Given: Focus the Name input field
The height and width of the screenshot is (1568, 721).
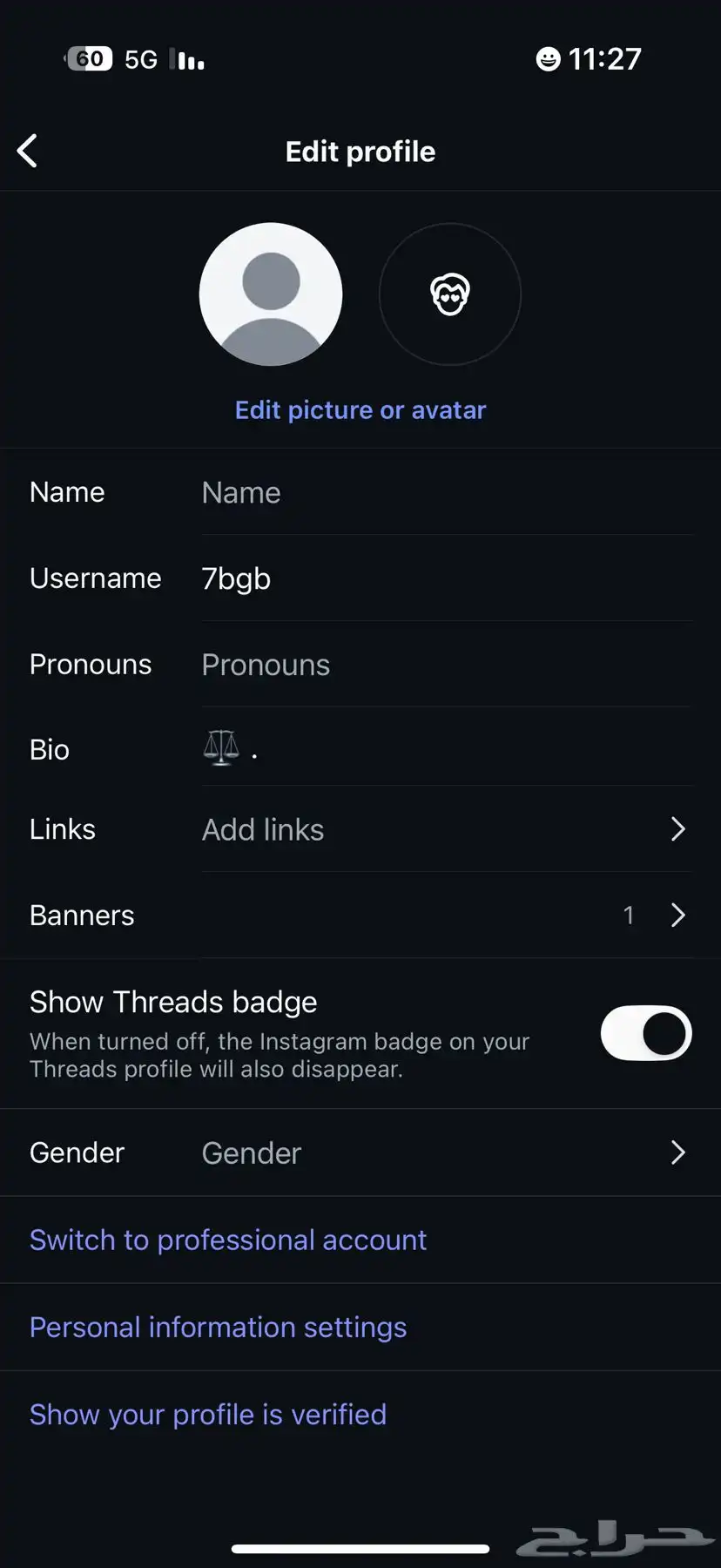Looking at the screenshot, I should click(447, 492).
